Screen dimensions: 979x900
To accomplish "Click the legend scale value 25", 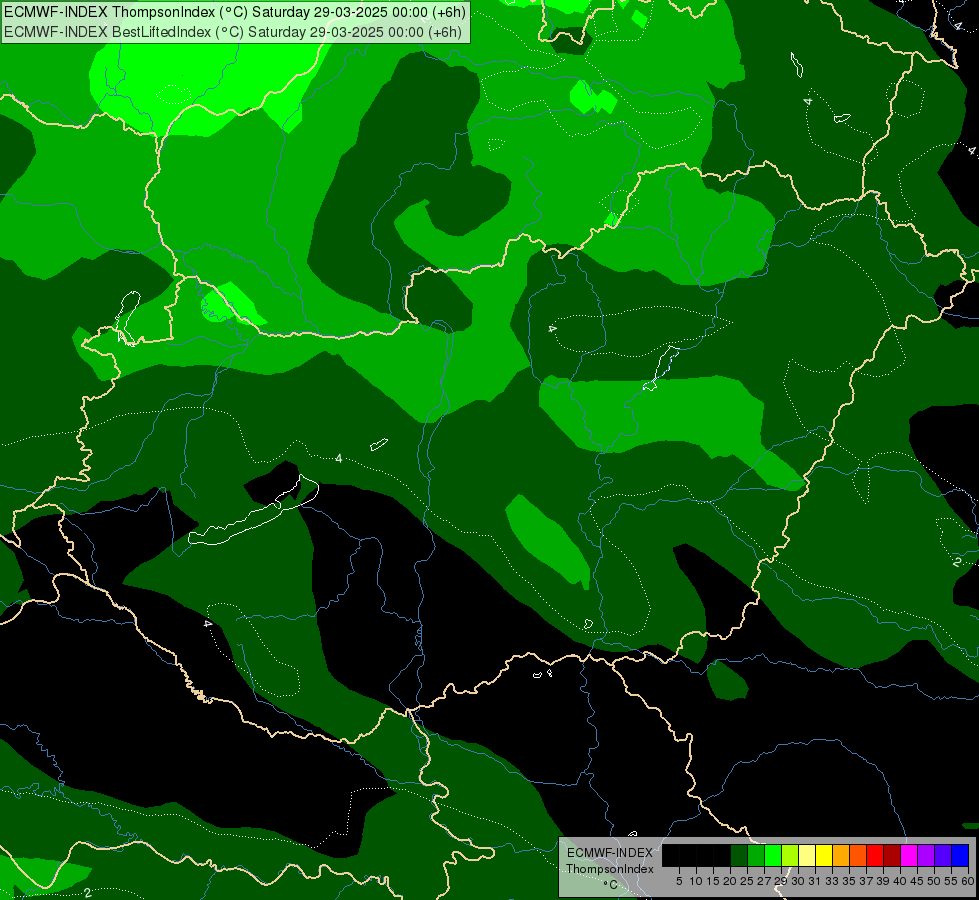I will [x=747, y=881].
